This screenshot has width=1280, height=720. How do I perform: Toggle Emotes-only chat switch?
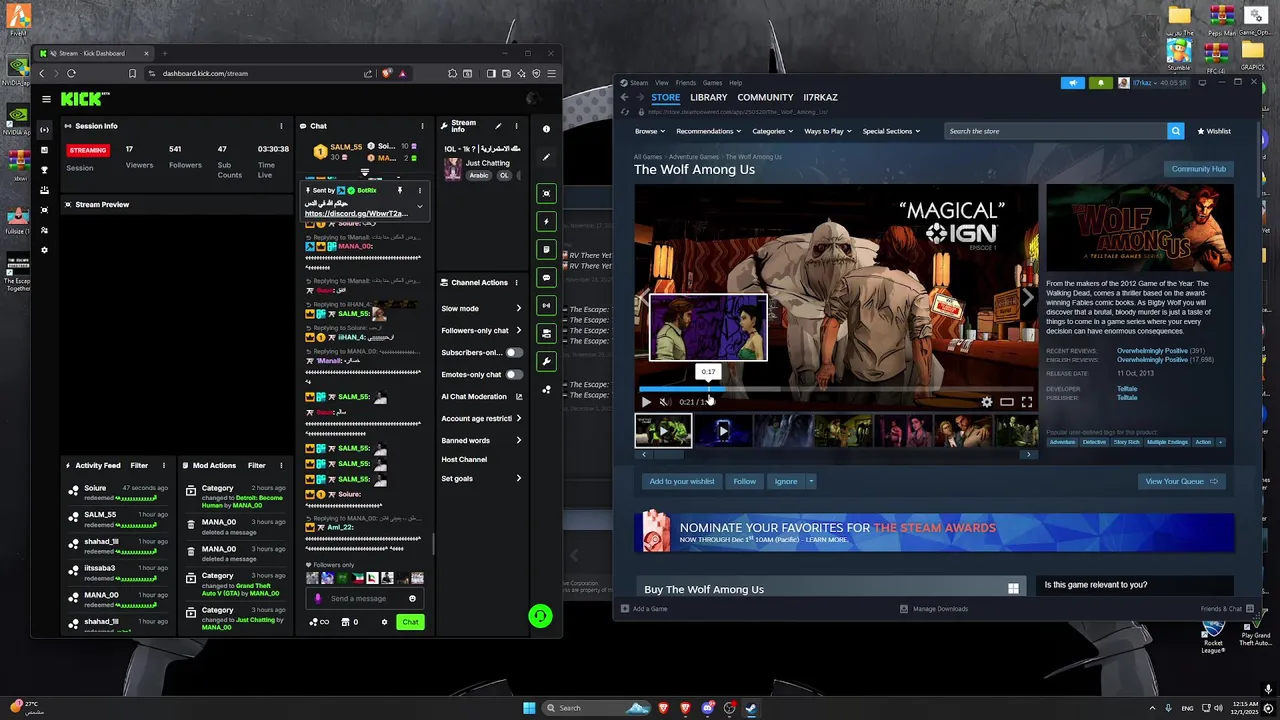(513, 375)
